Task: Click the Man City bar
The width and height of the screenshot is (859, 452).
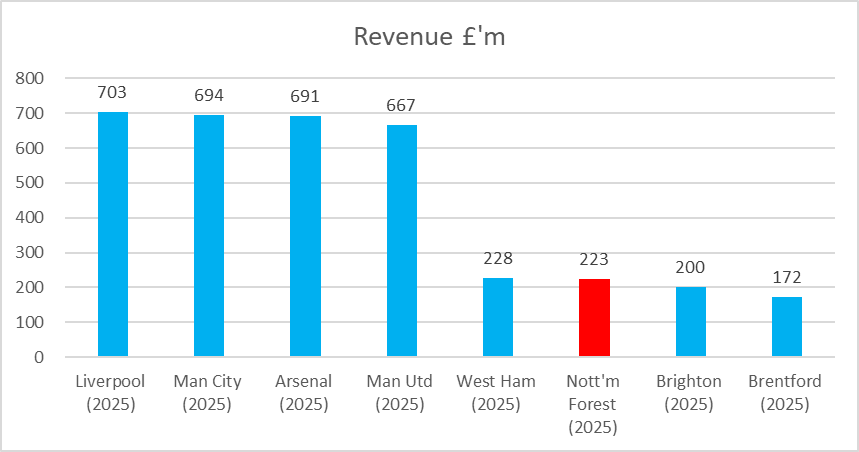Action: (209, 236)
